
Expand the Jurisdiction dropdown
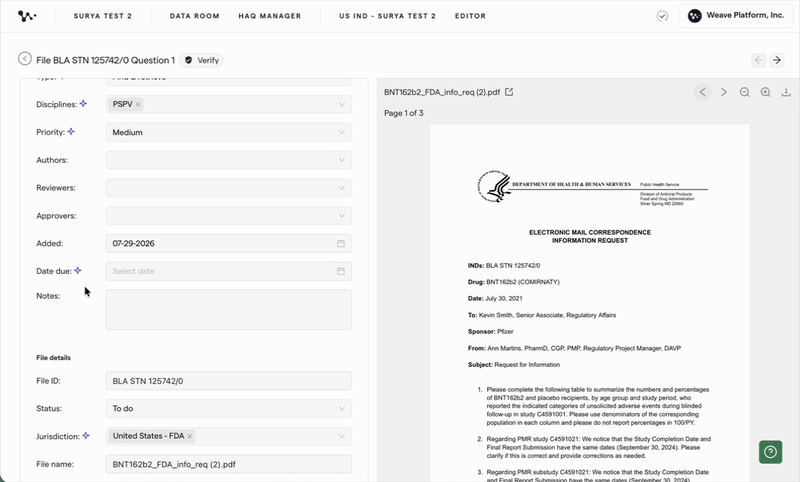[342, 436]
